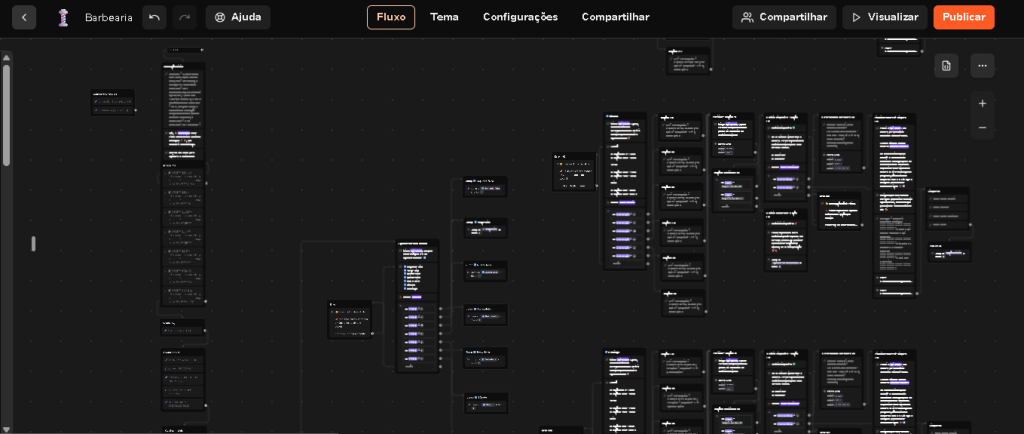The image size is (1024, 434).
Task: Click the redo arrow icon
Action: (x=184, y=17)
